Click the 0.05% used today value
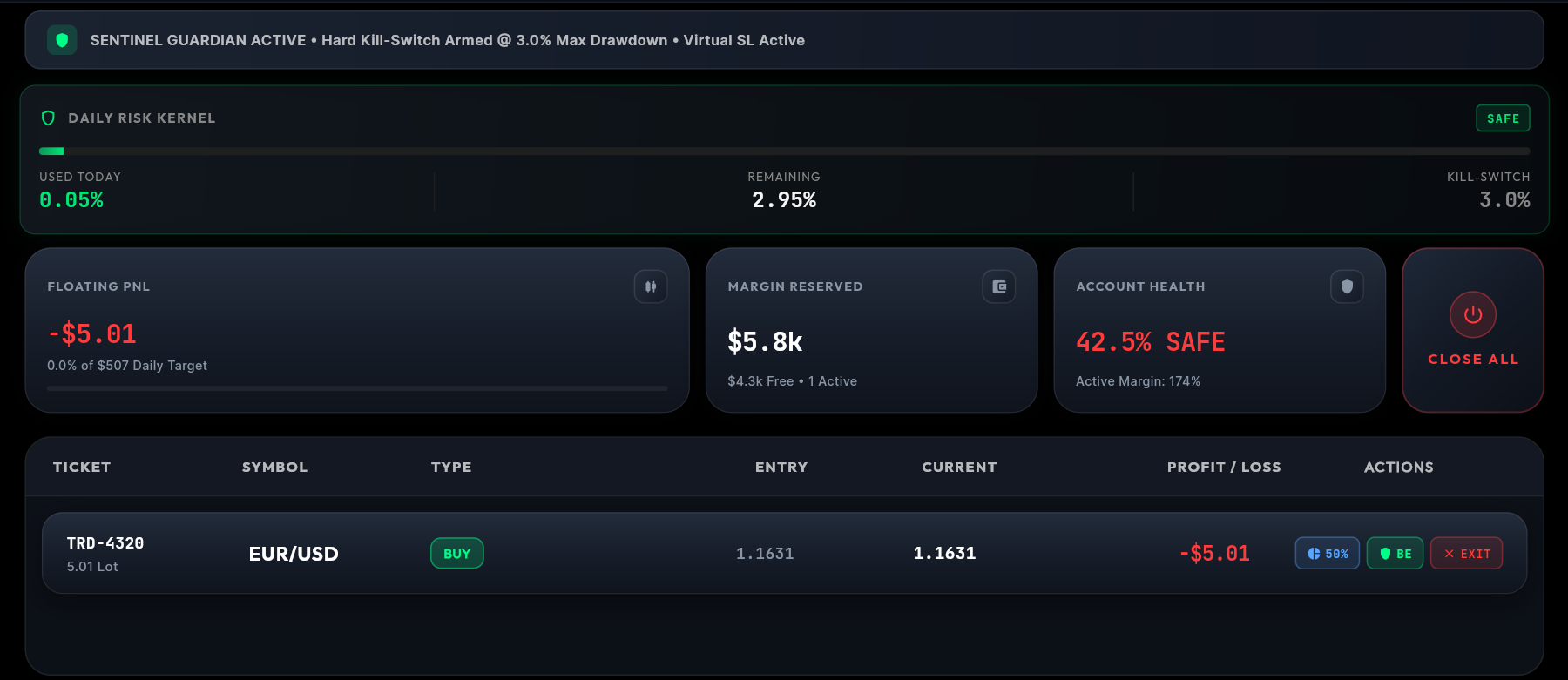 pyautogui.click(x=71, y=200)
